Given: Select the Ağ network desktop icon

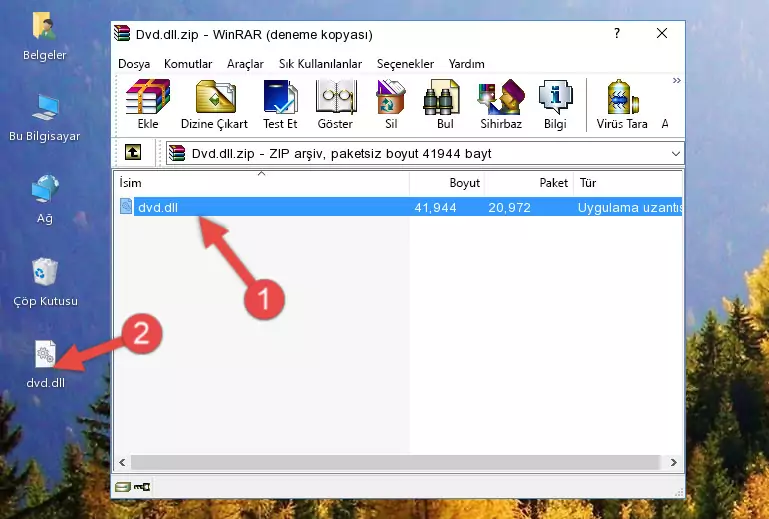Looking at the screenshot, I should pos(45,200).
